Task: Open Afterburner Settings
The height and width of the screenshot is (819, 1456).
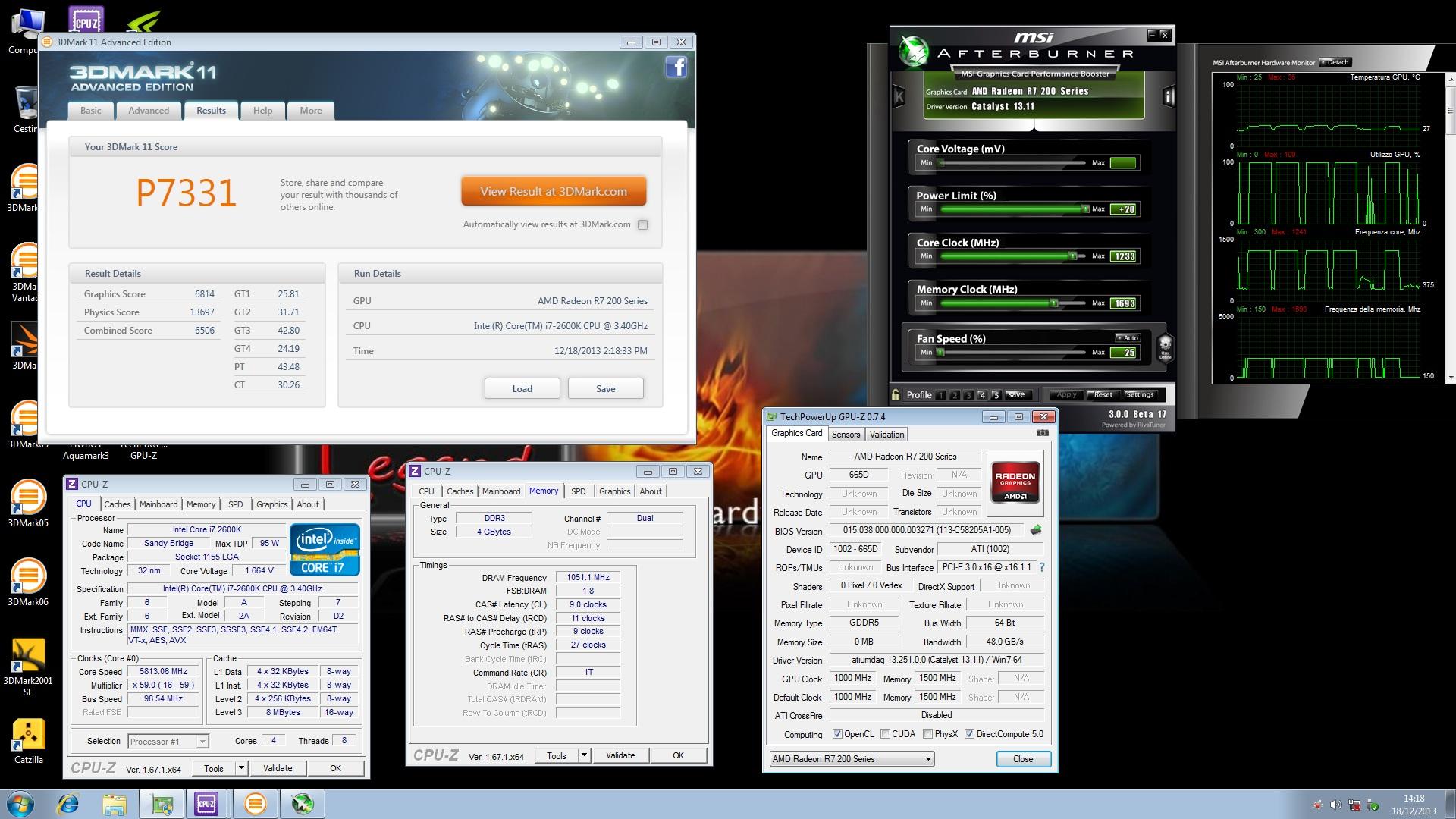Action: [x=1139, y=395]
